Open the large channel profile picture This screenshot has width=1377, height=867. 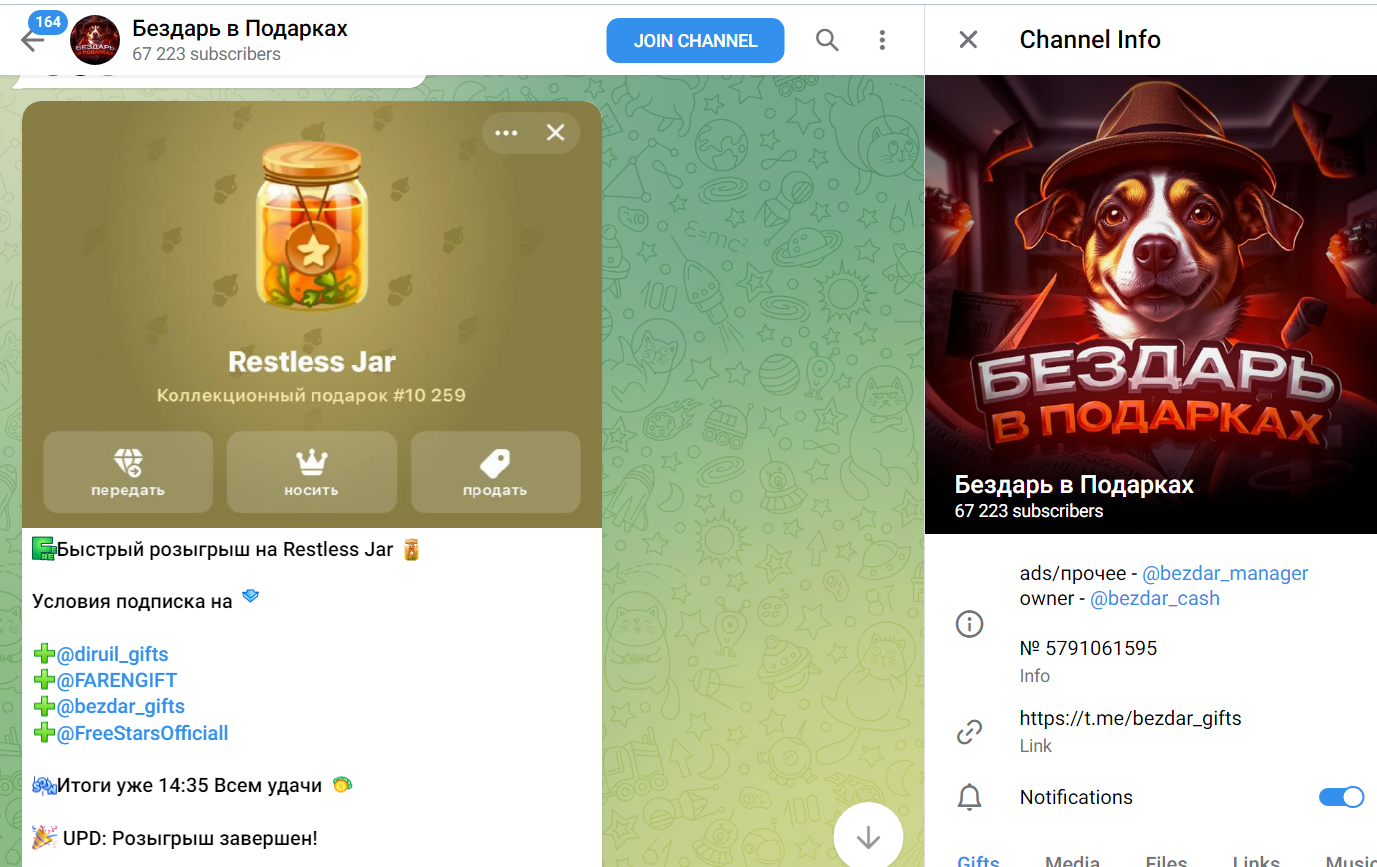tap(1151, 304)
